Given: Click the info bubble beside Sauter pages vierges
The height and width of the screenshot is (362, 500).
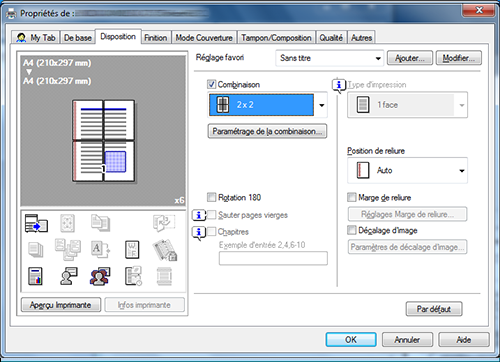Looking at the screenshot, I should tap(199, 215).
